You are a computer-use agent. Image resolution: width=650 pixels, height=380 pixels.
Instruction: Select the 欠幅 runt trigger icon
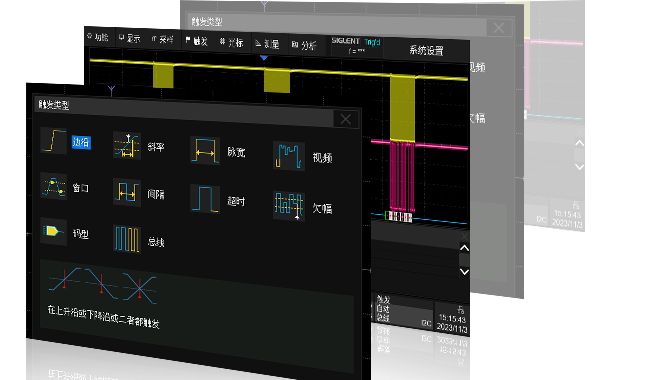click(x=289, y=205)
